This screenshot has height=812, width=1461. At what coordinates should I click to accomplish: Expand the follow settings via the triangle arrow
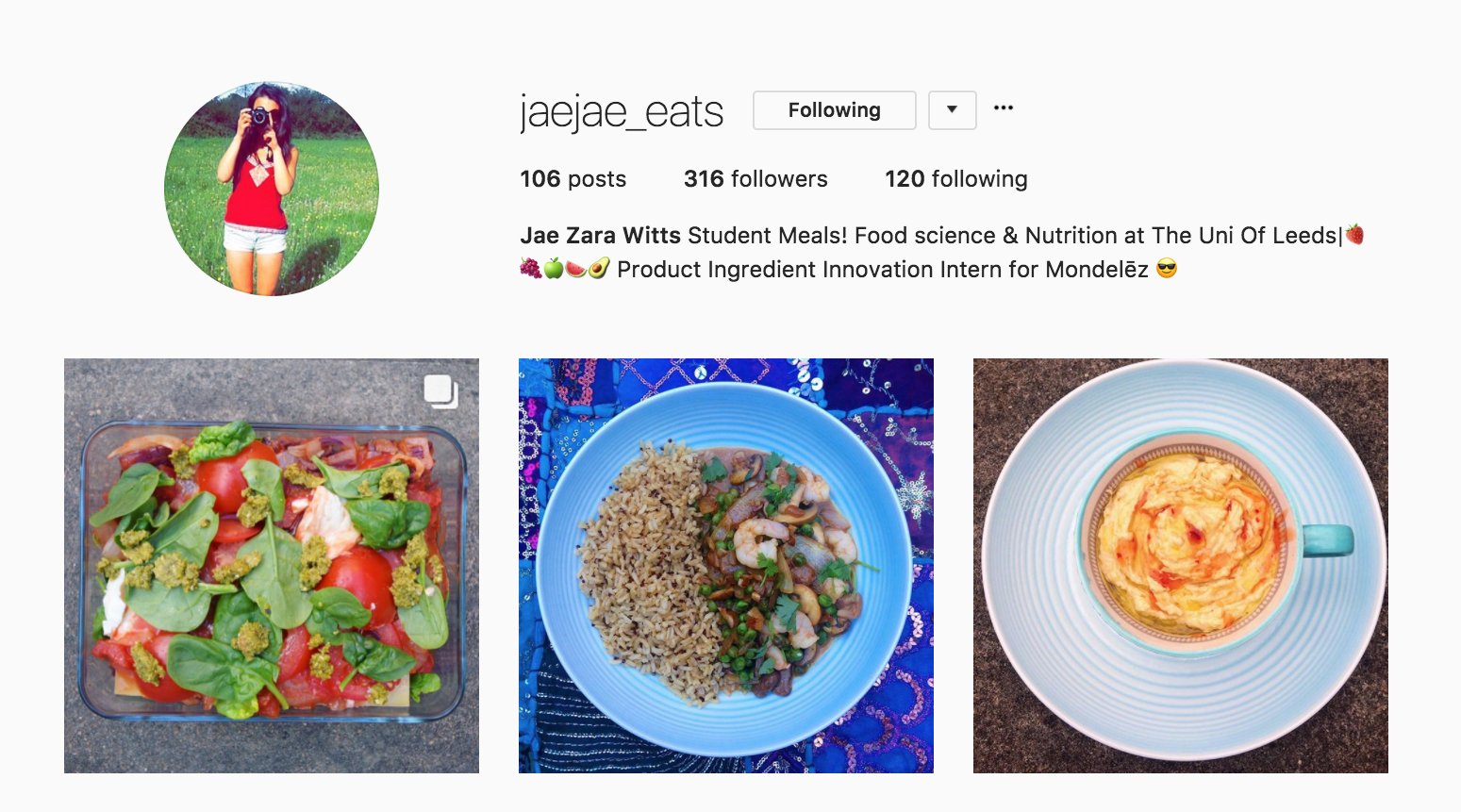(x=952, y=110)
